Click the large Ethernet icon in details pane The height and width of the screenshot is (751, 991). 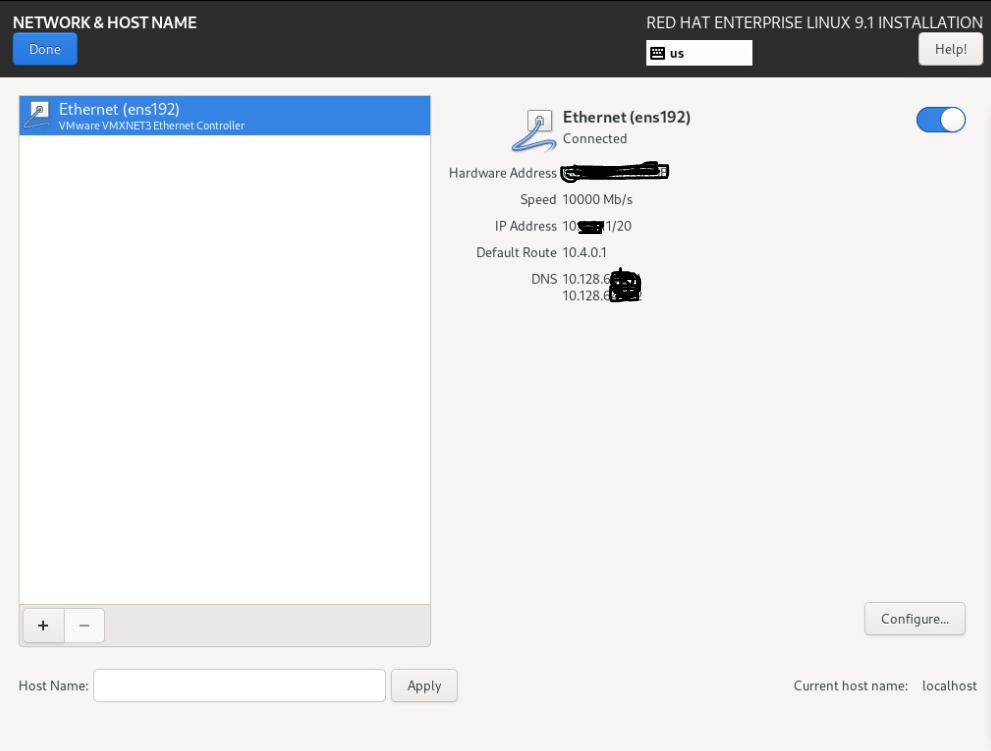click(534, 130)
